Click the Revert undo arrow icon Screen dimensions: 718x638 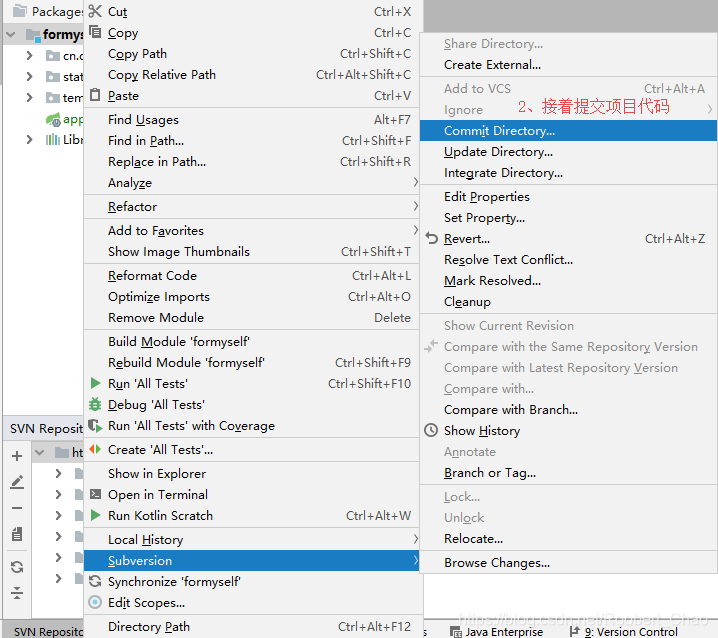pos(431,238)
